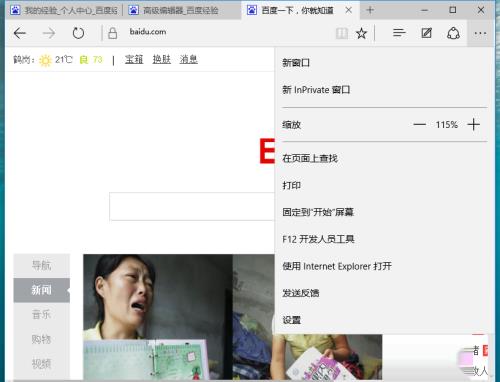Toggle the more actions ellipsis button
The height and width of the screenshot is (382, 500).
(480, 33)
